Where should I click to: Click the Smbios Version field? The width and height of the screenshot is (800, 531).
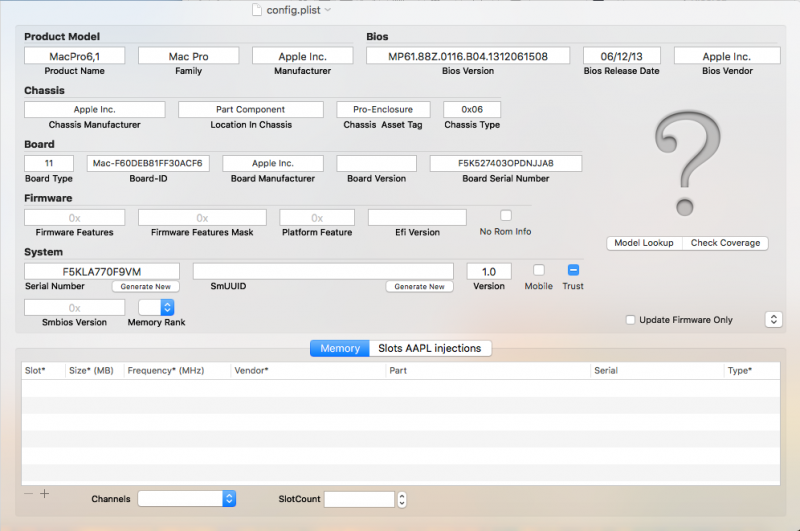coord(74,308)
